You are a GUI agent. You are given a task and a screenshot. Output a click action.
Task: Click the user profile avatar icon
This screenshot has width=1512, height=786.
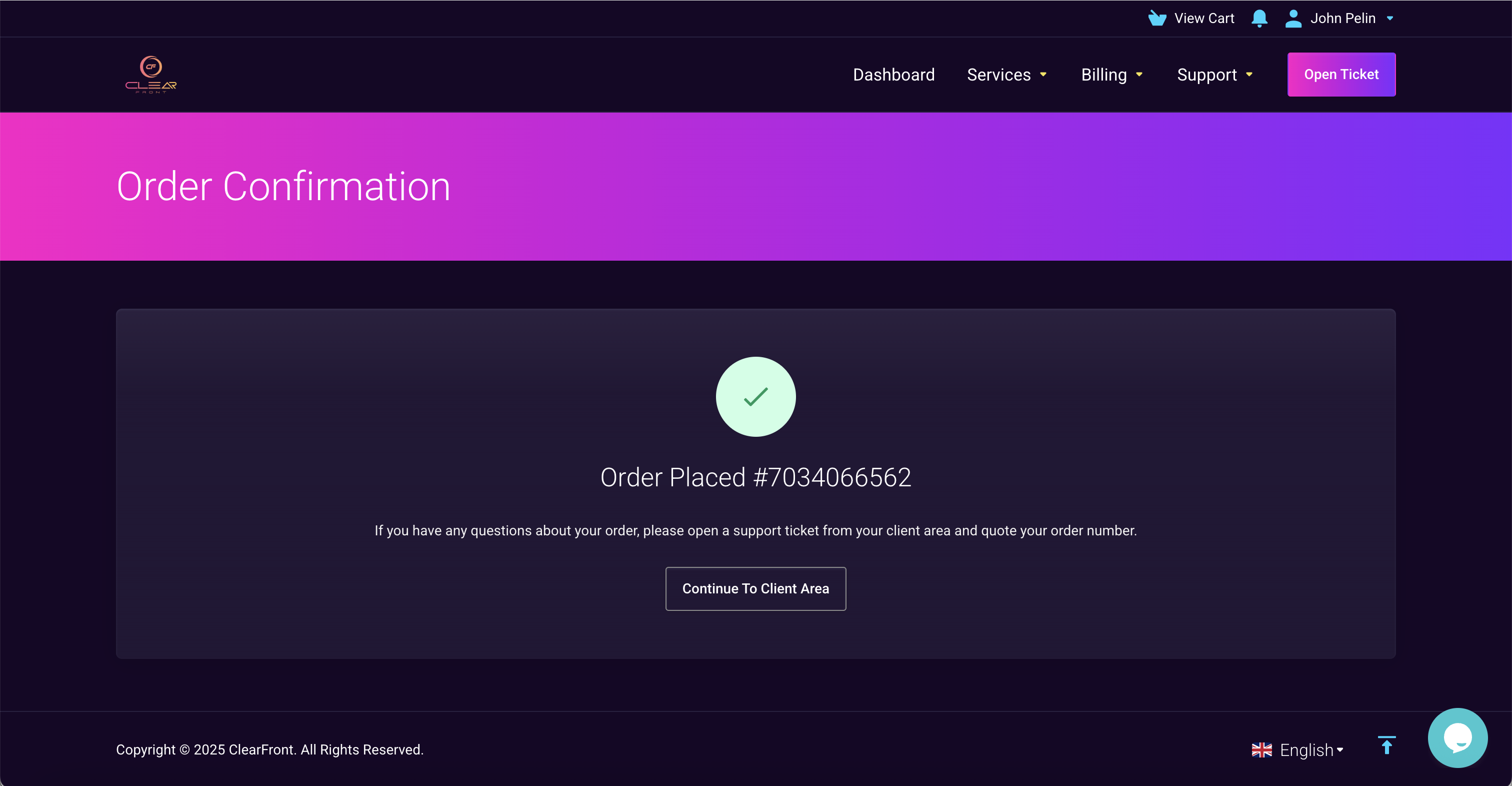1293,18
